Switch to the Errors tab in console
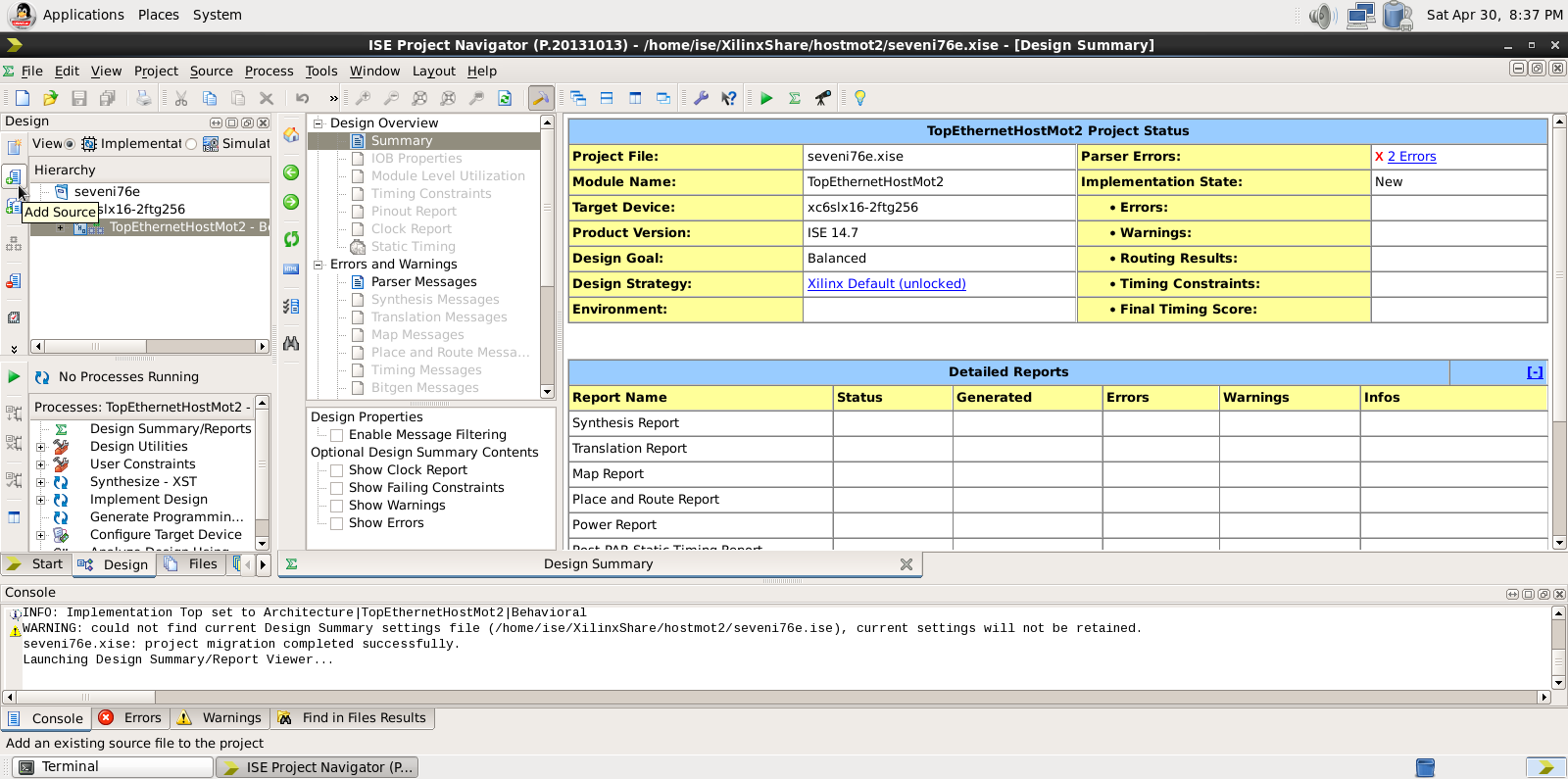 coord(131,718)
